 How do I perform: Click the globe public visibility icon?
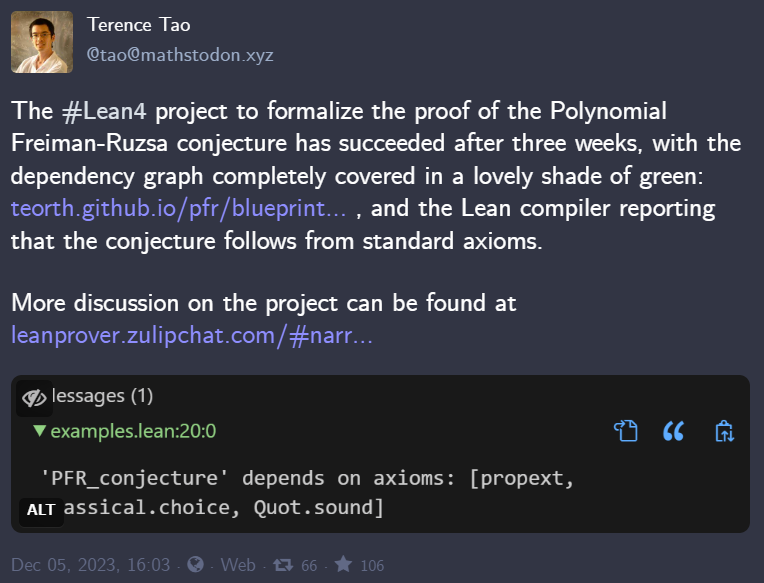[x=192, y=565]
